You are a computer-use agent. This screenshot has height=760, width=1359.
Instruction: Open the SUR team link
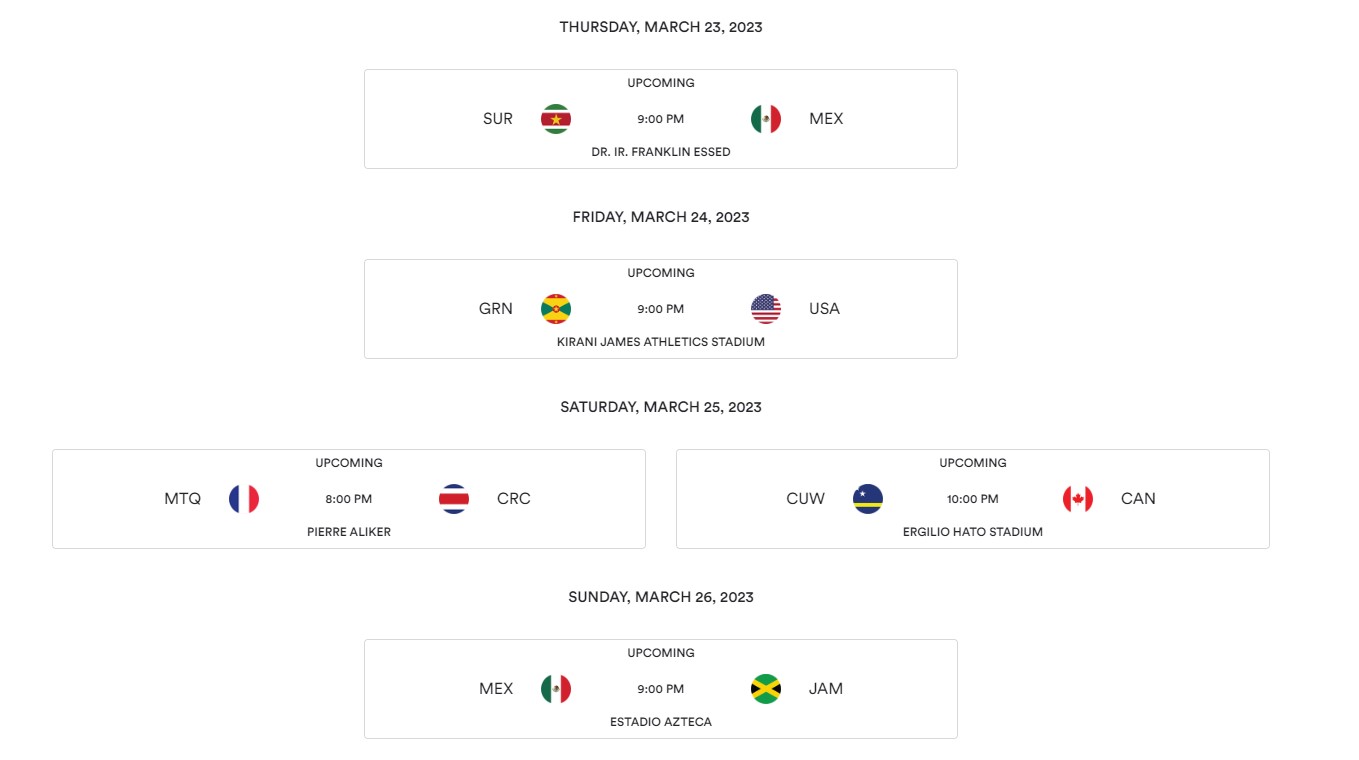(498, 119)
